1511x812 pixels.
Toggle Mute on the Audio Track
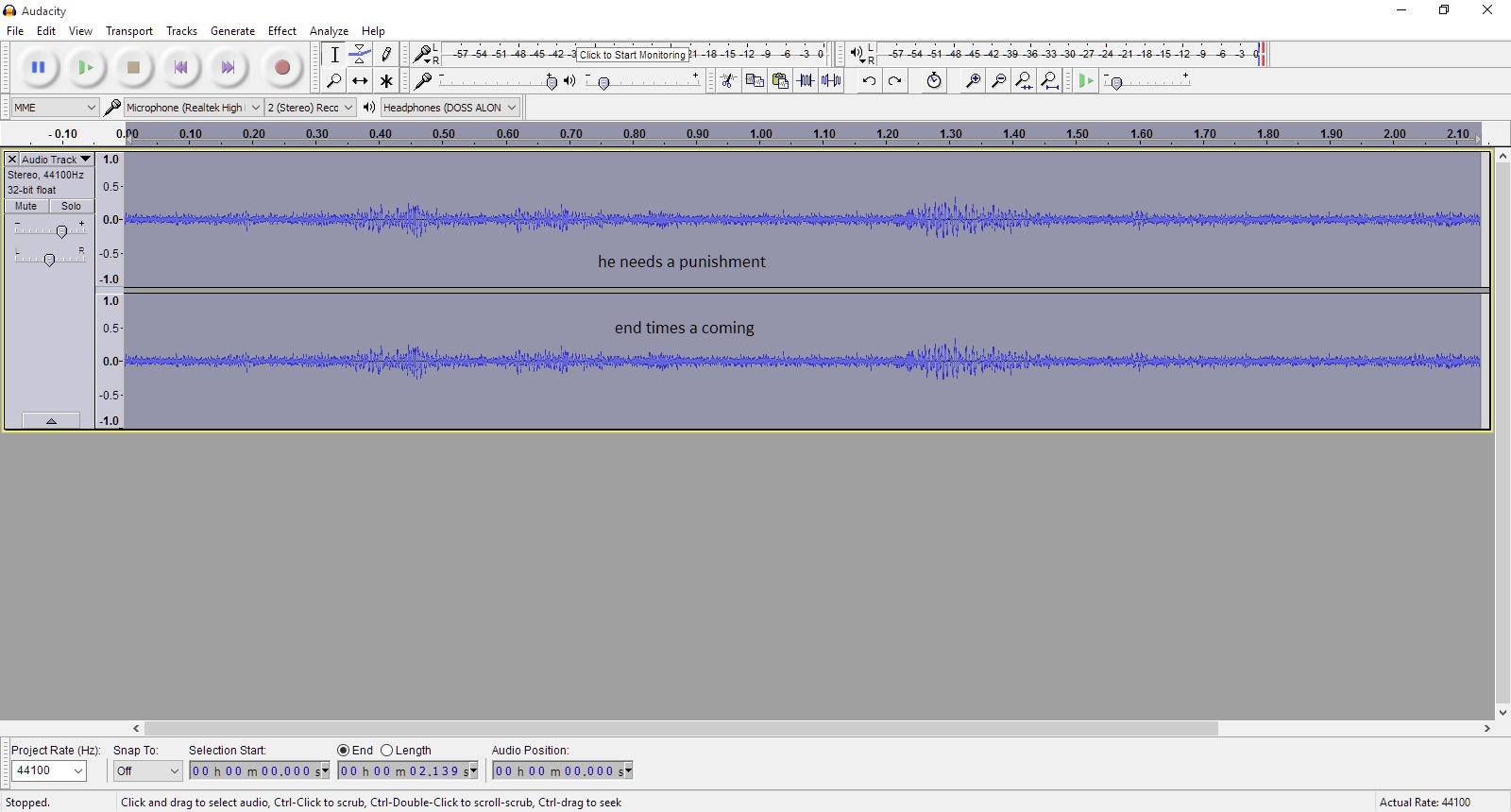[x=26, y=206]
